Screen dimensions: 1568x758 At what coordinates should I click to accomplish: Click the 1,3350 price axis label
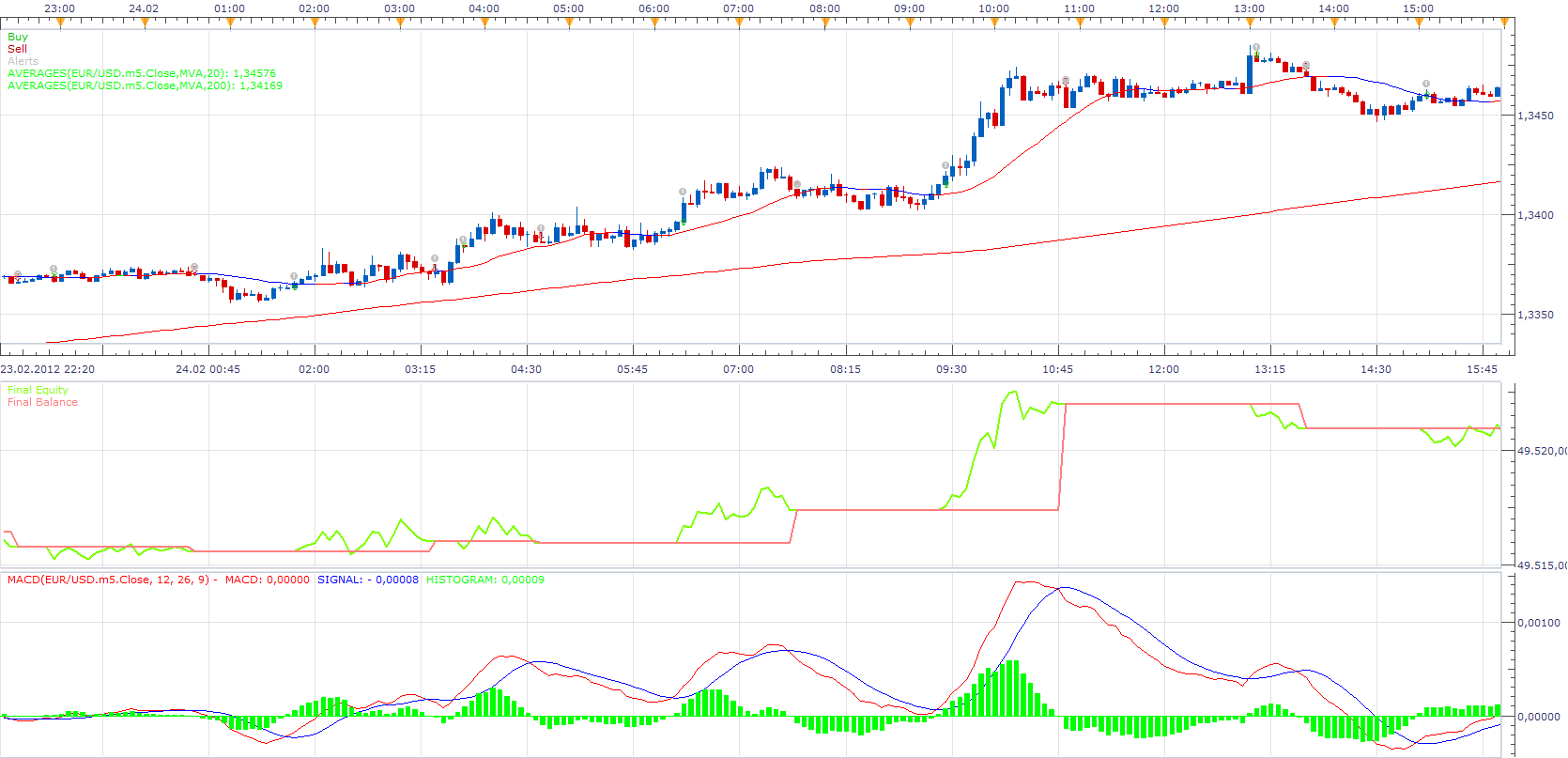coord(1535,315)
